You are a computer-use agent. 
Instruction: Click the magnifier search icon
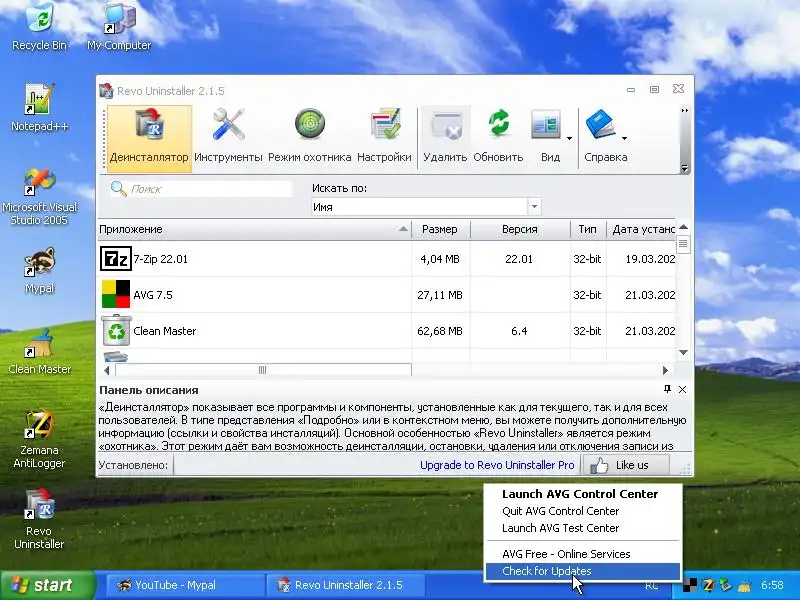(118, 189)
